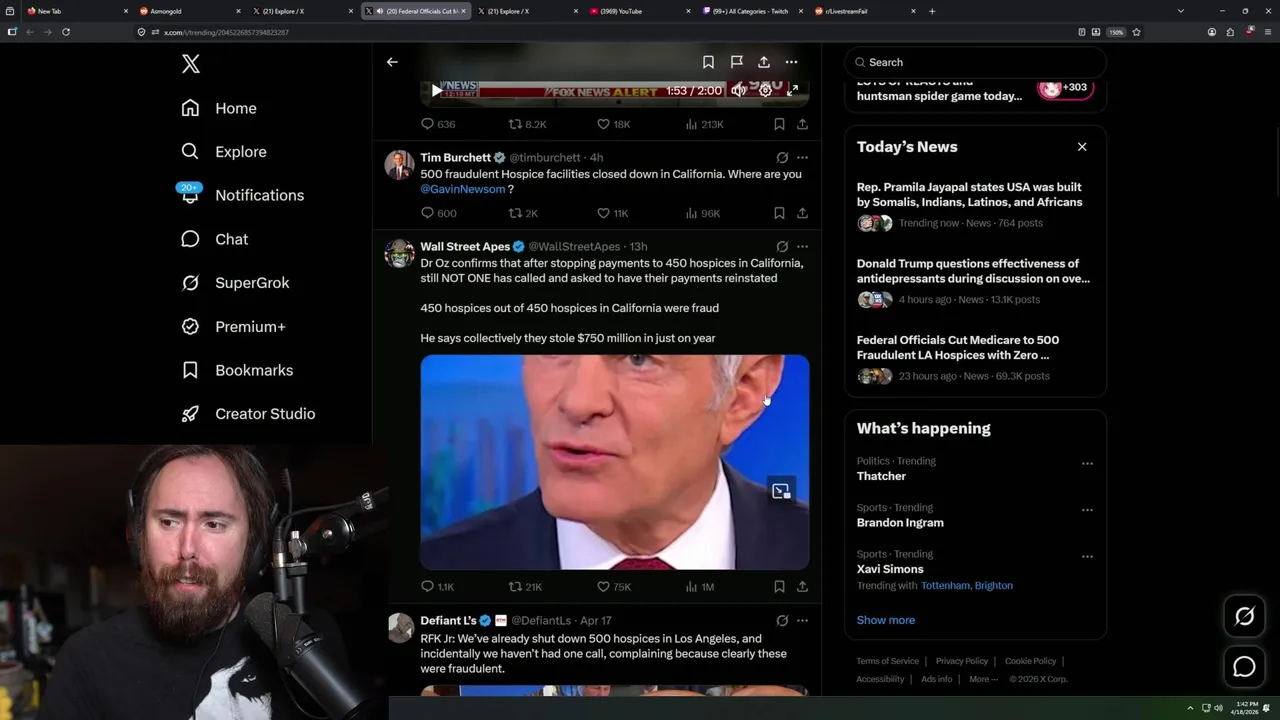Open the floating chat messages button
This screenshot has width=1280, height=720.
(1244, 667)
